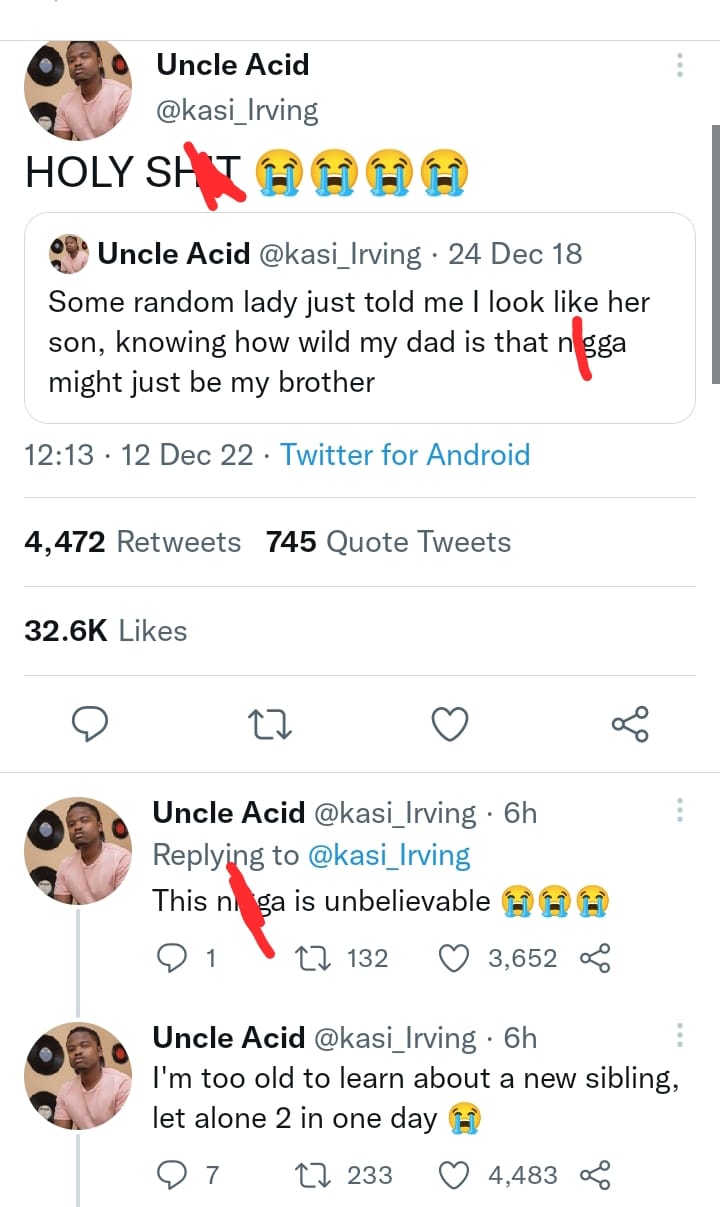The image size is (720, 1207).
Task: Retweet the main tweet
Action: coord(270,724)
